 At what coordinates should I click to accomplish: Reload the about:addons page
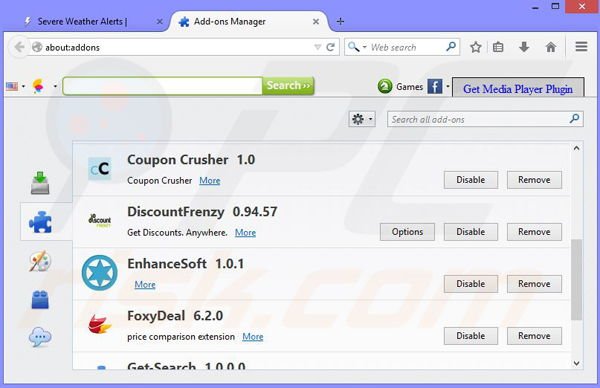[x=331, y=47]
